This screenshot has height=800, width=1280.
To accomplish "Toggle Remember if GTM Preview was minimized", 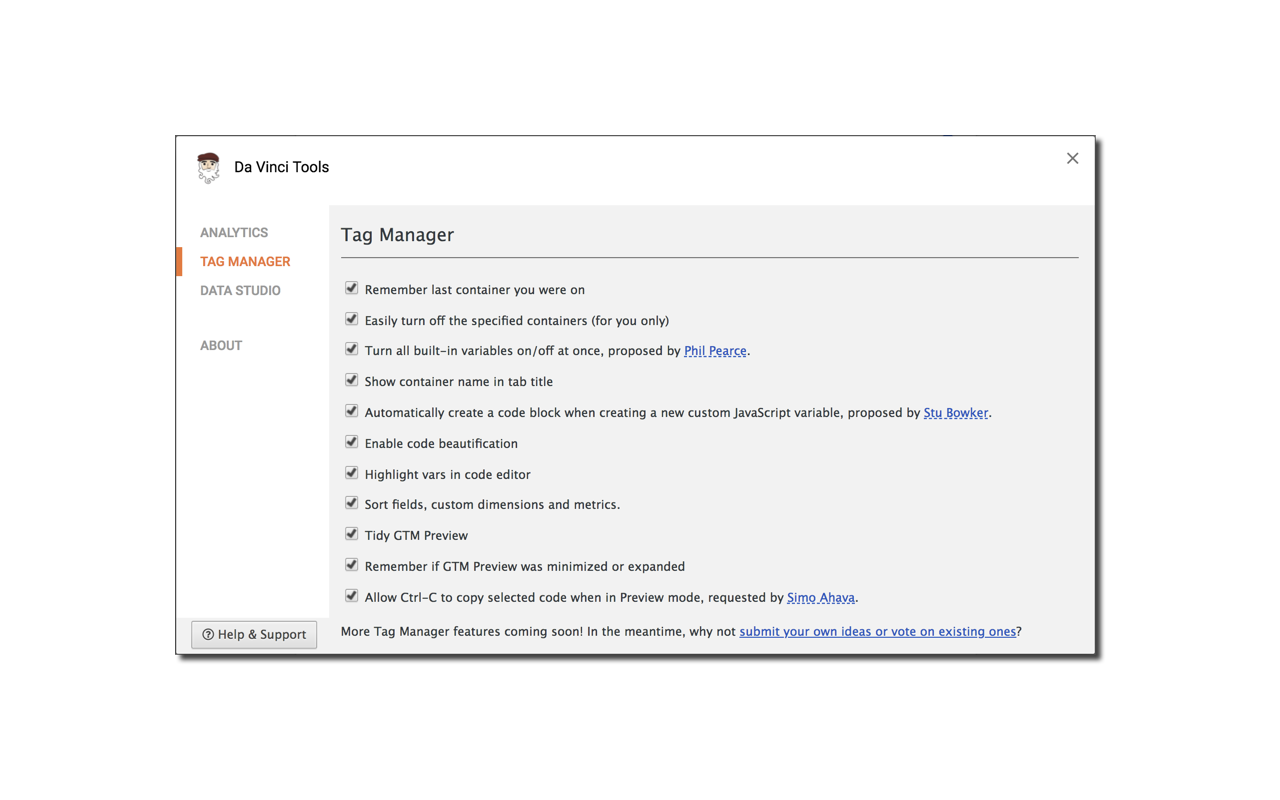I will point(351,565).
